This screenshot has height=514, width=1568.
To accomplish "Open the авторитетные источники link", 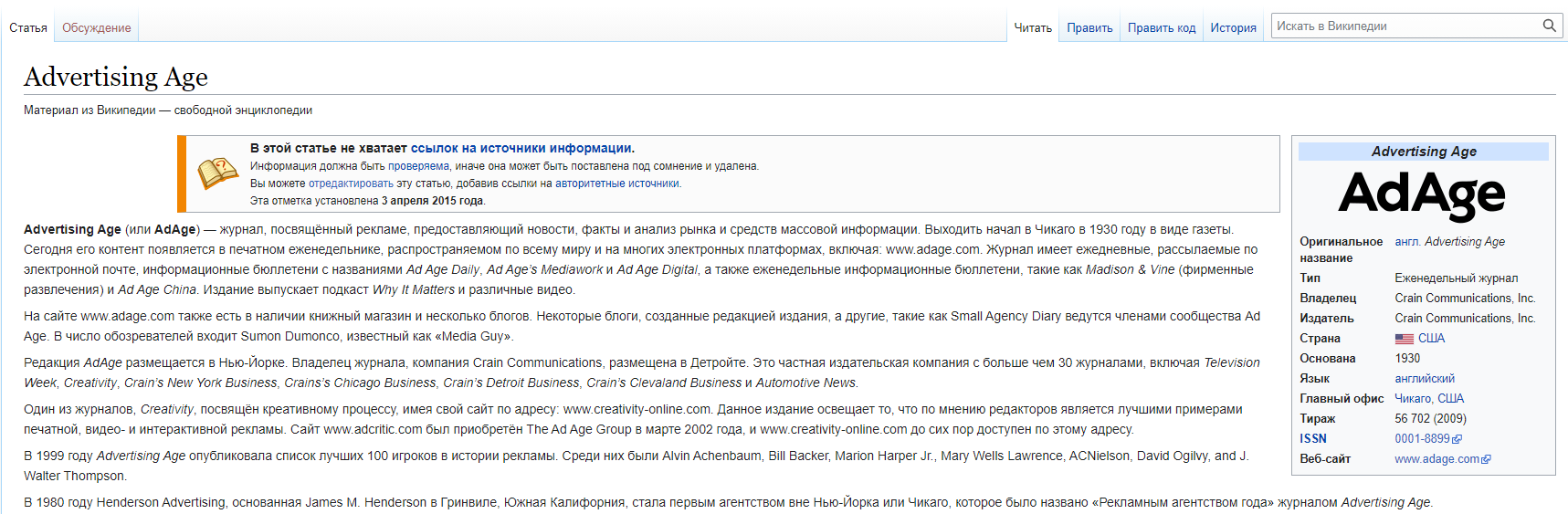I will point(617,184).
